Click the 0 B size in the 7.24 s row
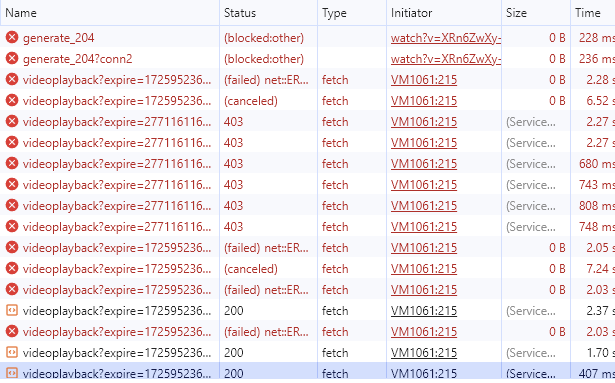 coord(557,269)
